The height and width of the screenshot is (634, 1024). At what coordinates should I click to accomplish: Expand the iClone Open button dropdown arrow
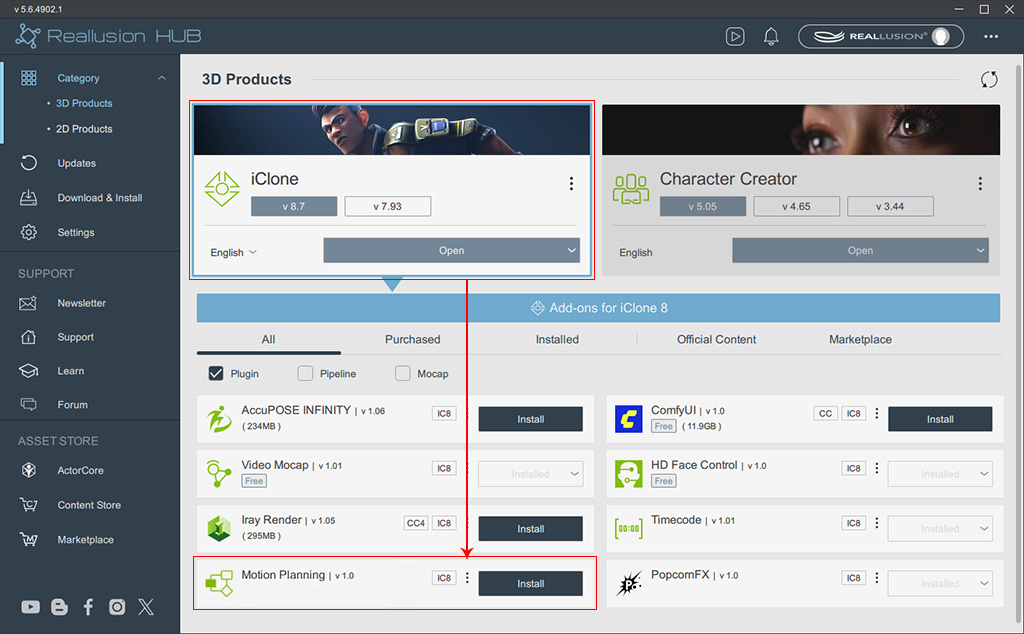(x=571, y=251)
